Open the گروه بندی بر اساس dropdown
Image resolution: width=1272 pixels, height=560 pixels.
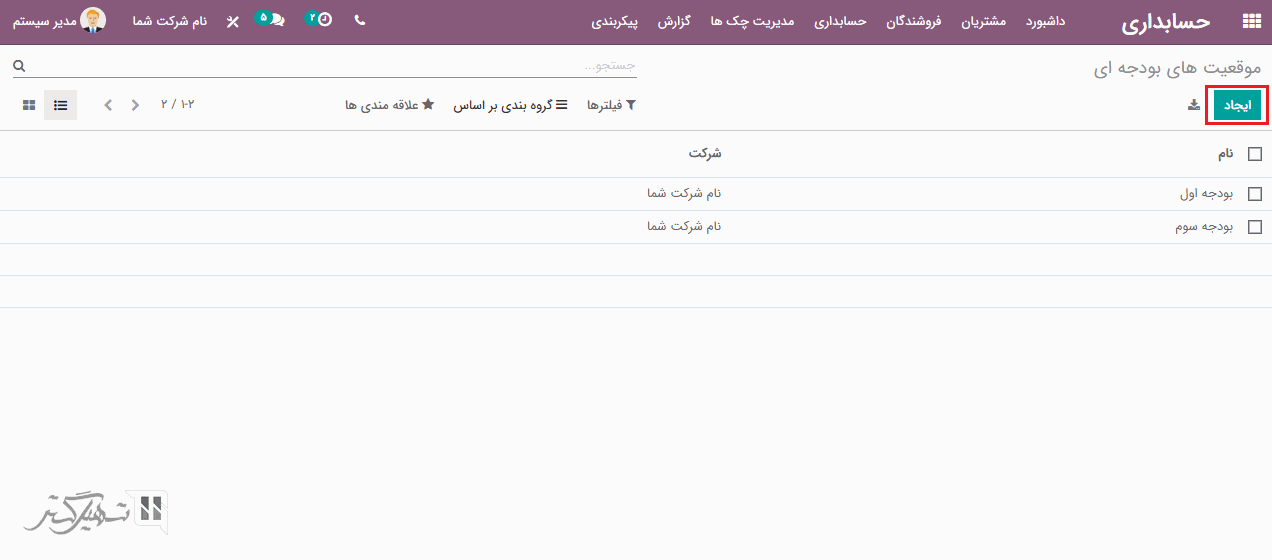click(511, 105)
